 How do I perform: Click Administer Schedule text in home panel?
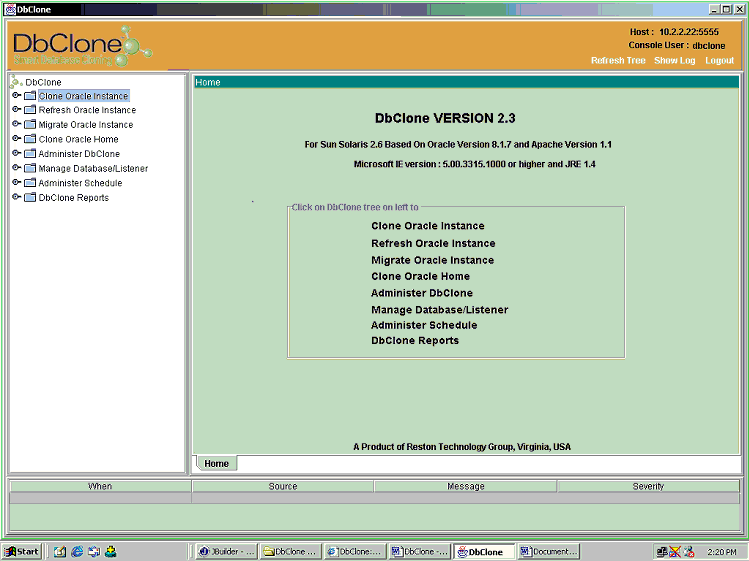424,325
